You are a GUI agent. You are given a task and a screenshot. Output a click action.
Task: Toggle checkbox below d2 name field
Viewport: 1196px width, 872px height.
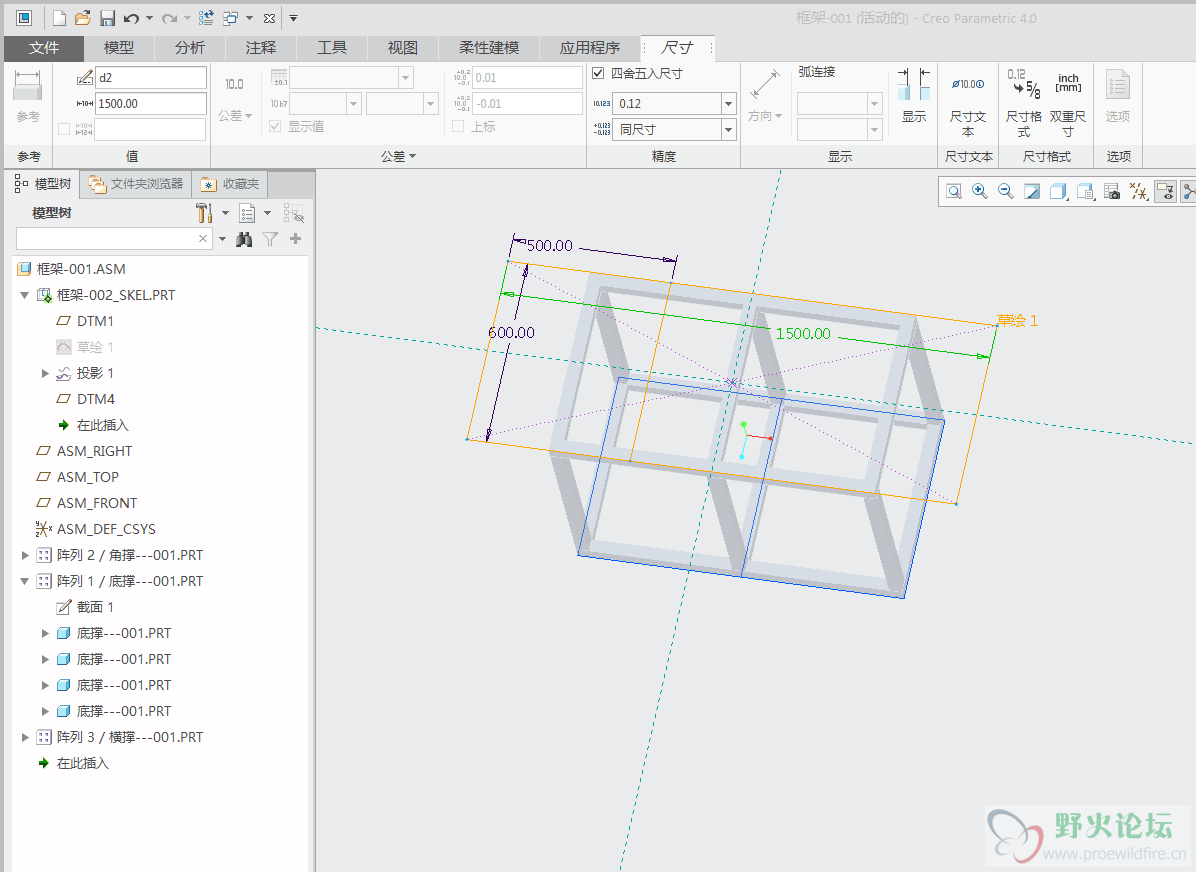pyautogui.click(x=64, y=130)
